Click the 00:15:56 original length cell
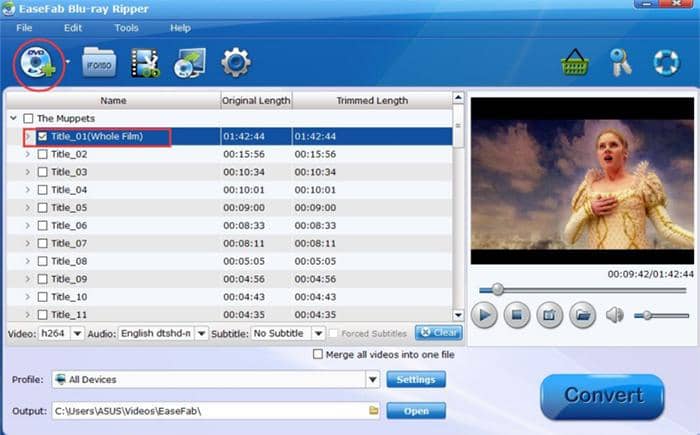The height and width of the screenshot is (435, 700). click(244, 154)
